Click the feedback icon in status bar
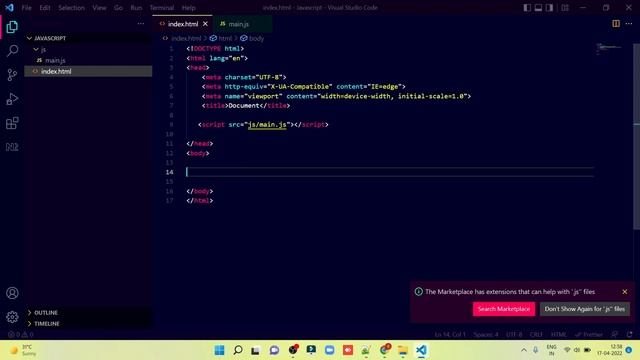Image resolution: width=640 pixels, height=360 pixels. point(615,335)
